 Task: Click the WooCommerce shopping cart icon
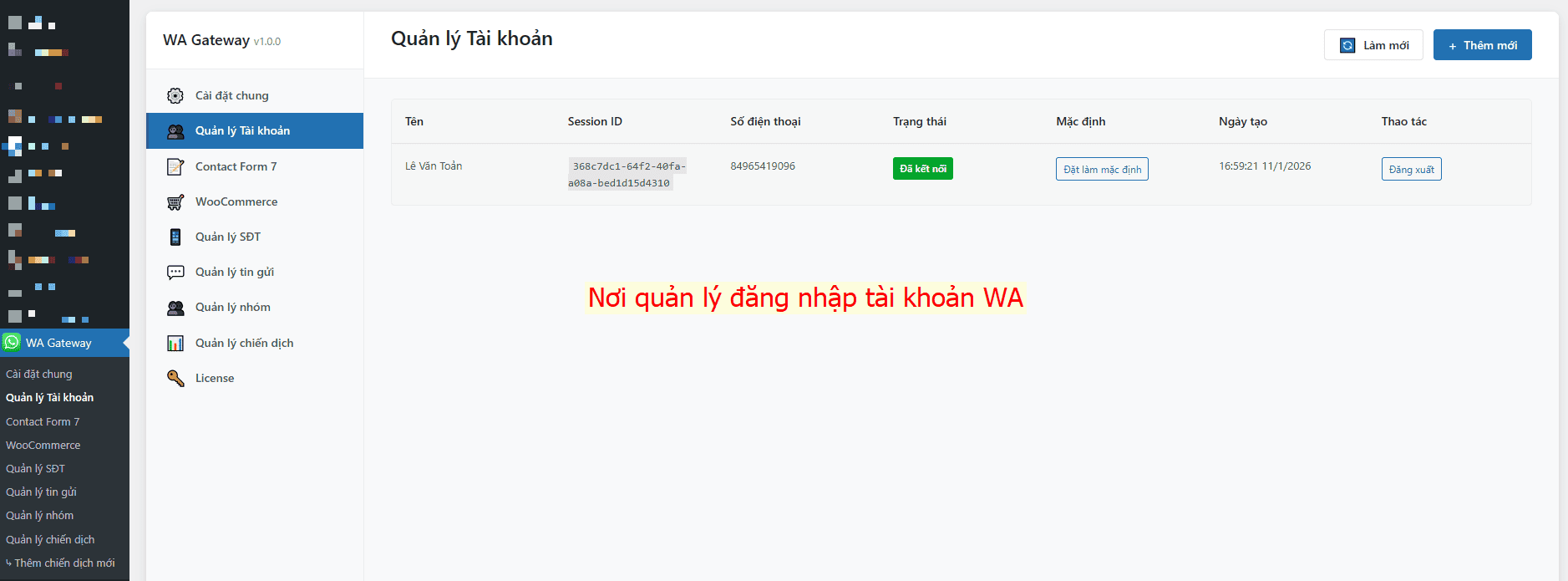click(x=175, y=202)
